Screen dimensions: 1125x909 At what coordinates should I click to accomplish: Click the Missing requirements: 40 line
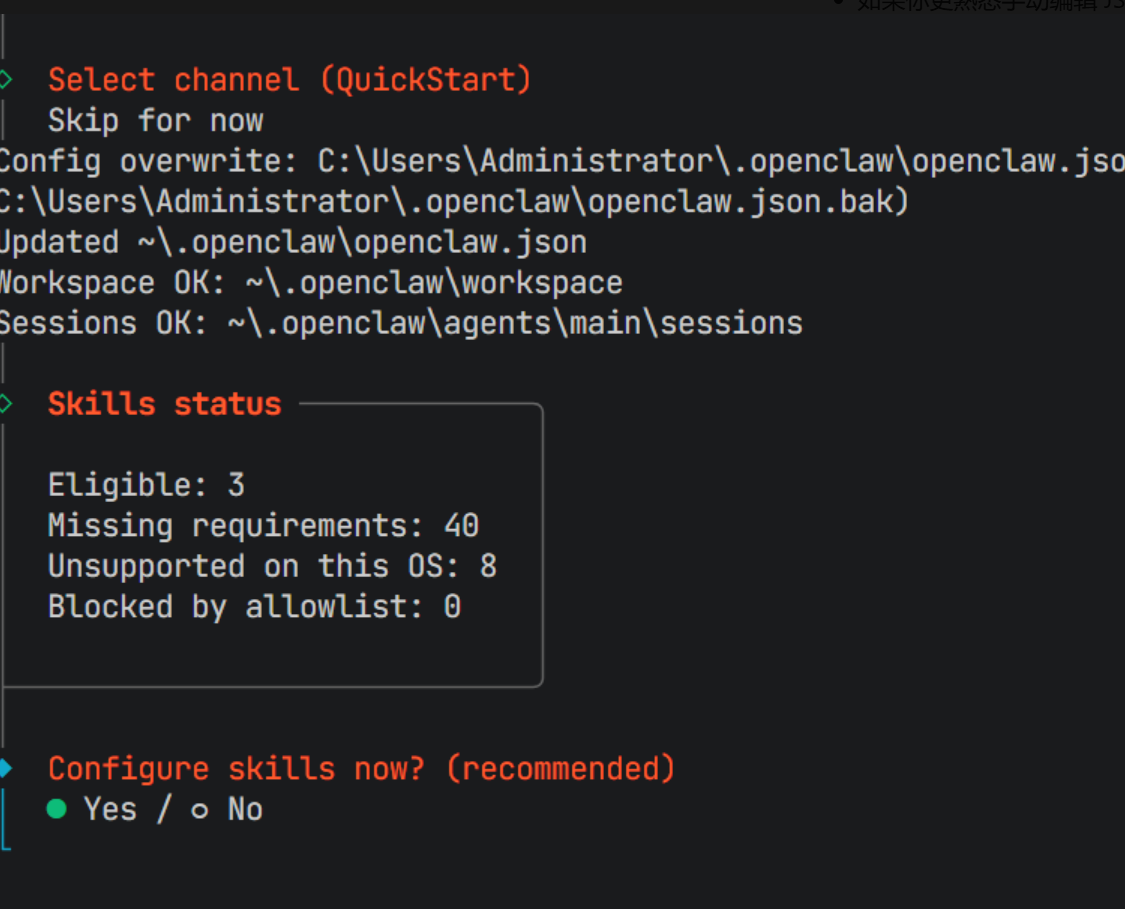pos(263,526)
